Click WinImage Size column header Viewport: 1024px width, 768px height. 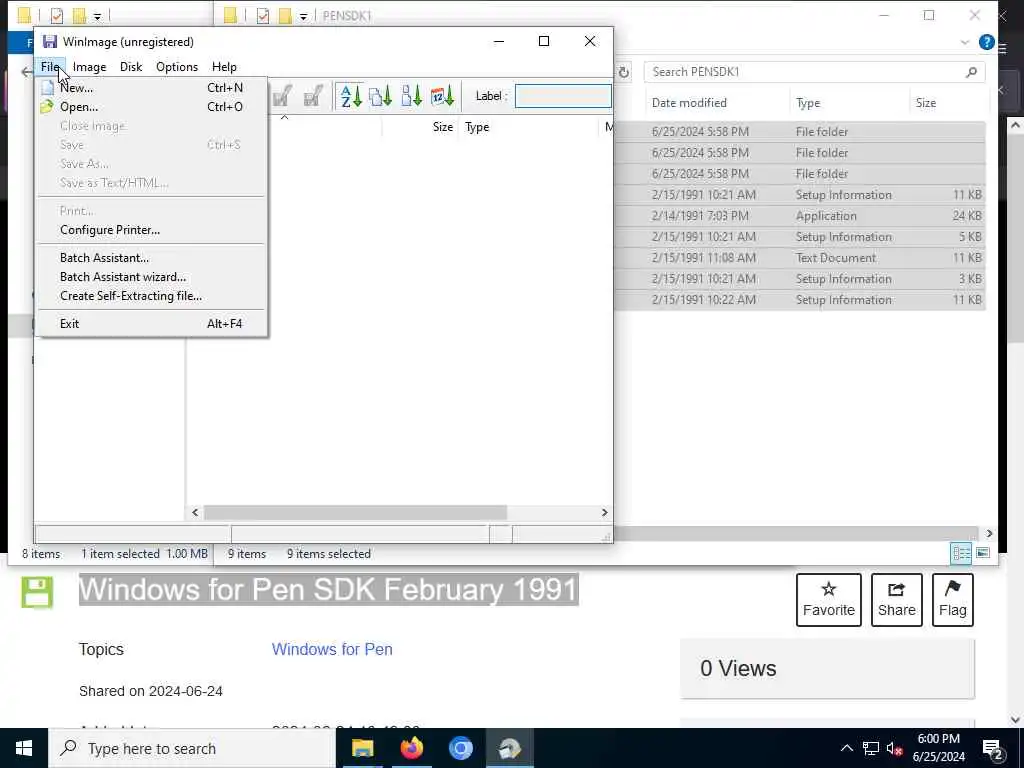point(442,127)
